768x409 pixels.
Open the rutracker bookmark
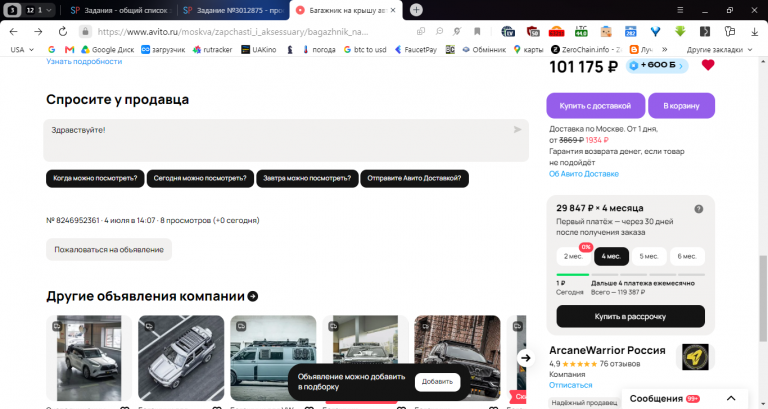(x=212, y=49)
